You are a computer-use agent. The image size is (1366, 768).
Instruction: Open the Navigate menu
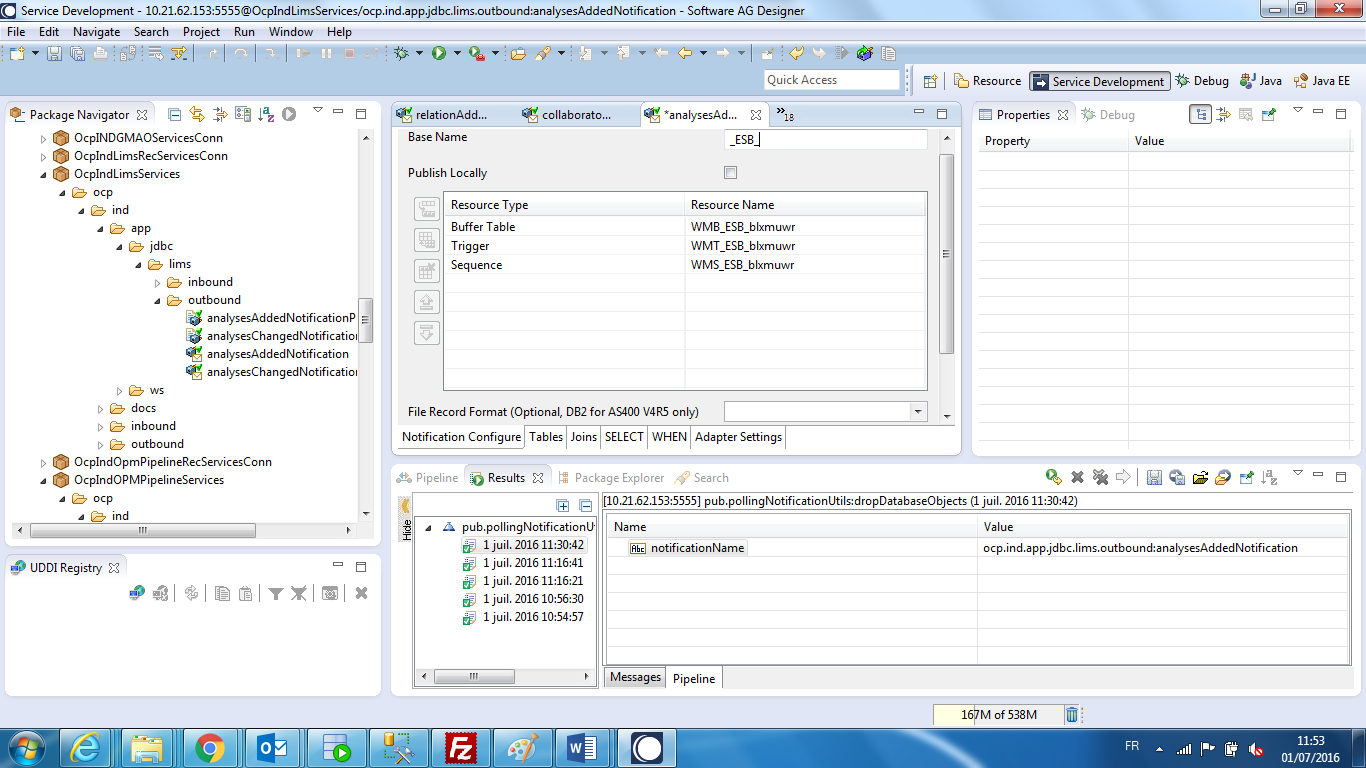tap(96, 32)
